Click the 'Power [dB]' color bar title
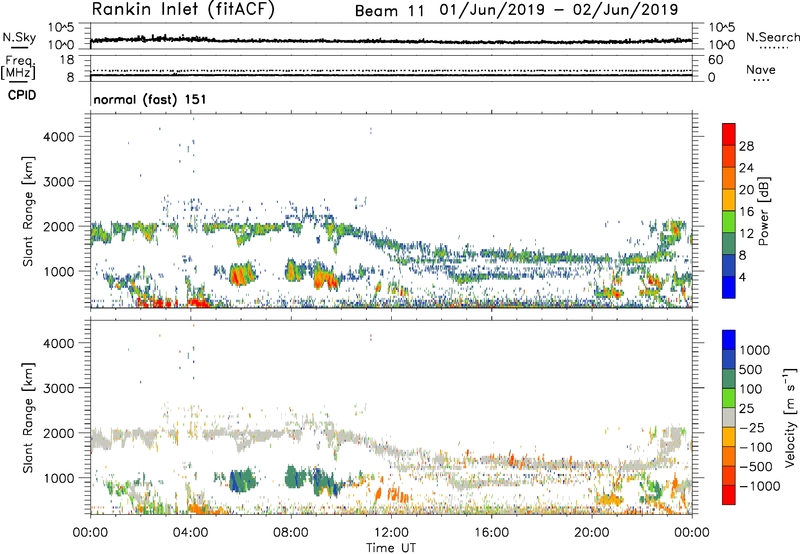This screenshot has width=800, height=554. pos(764,211)
